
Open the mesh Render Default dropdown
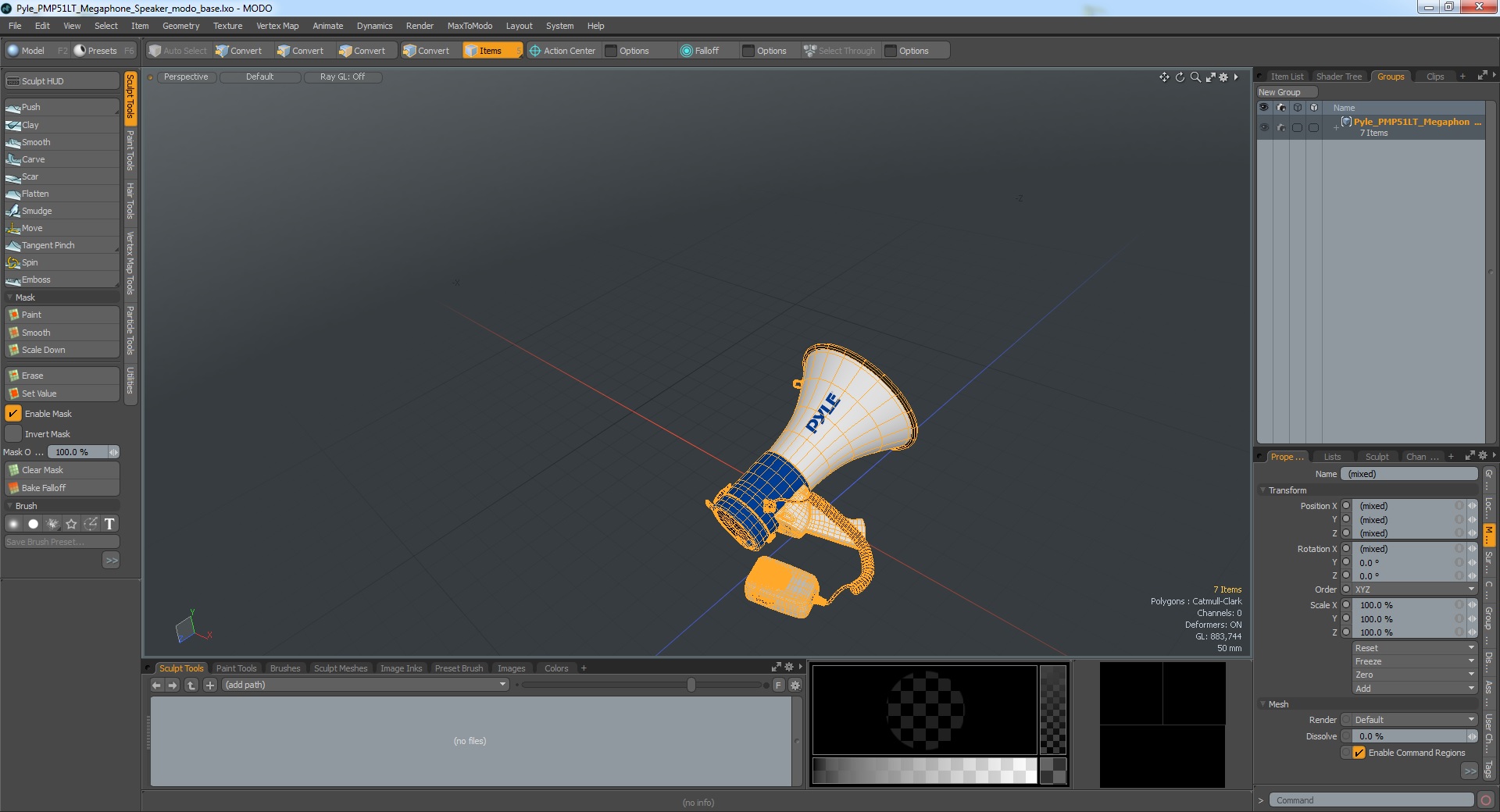point(1414,720)
